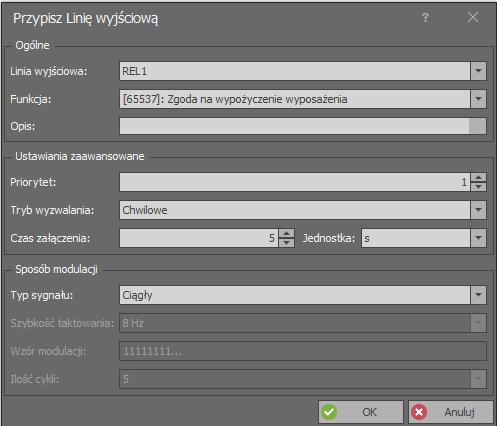
Task: Confirm with the OK button
Action: click(361, 412)
